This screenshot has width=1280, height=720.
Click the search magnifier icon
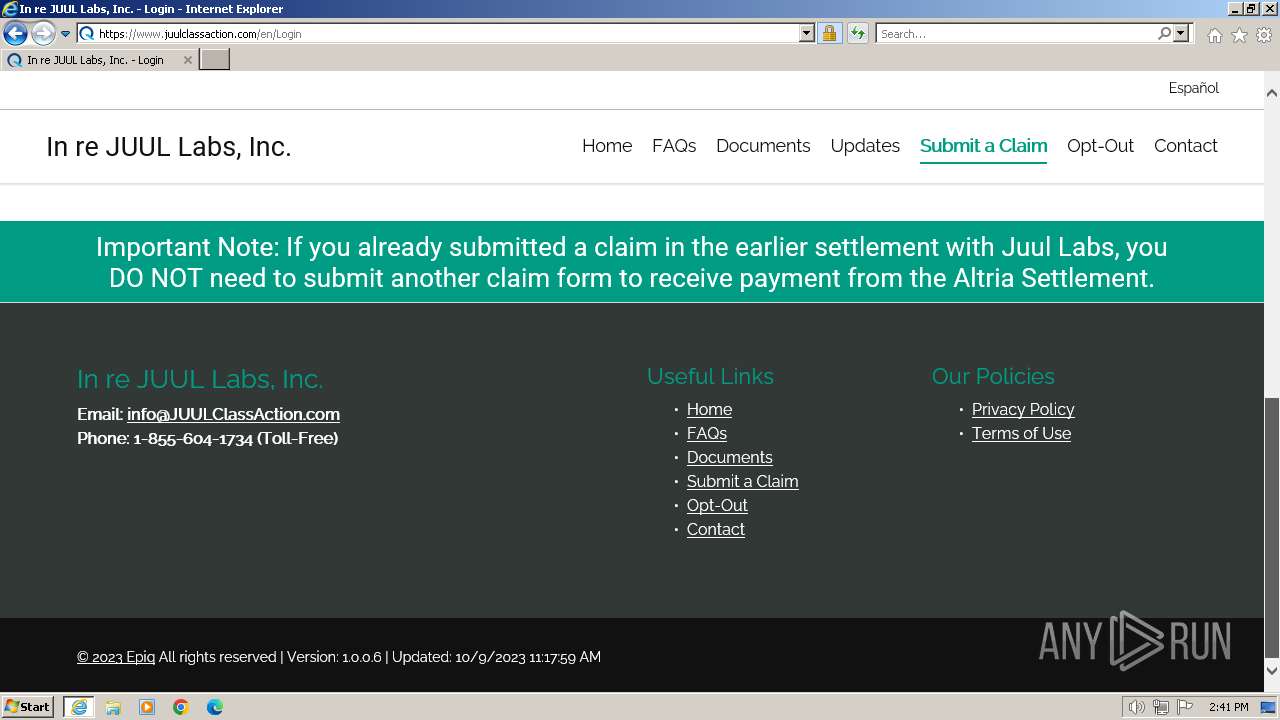1164,33
